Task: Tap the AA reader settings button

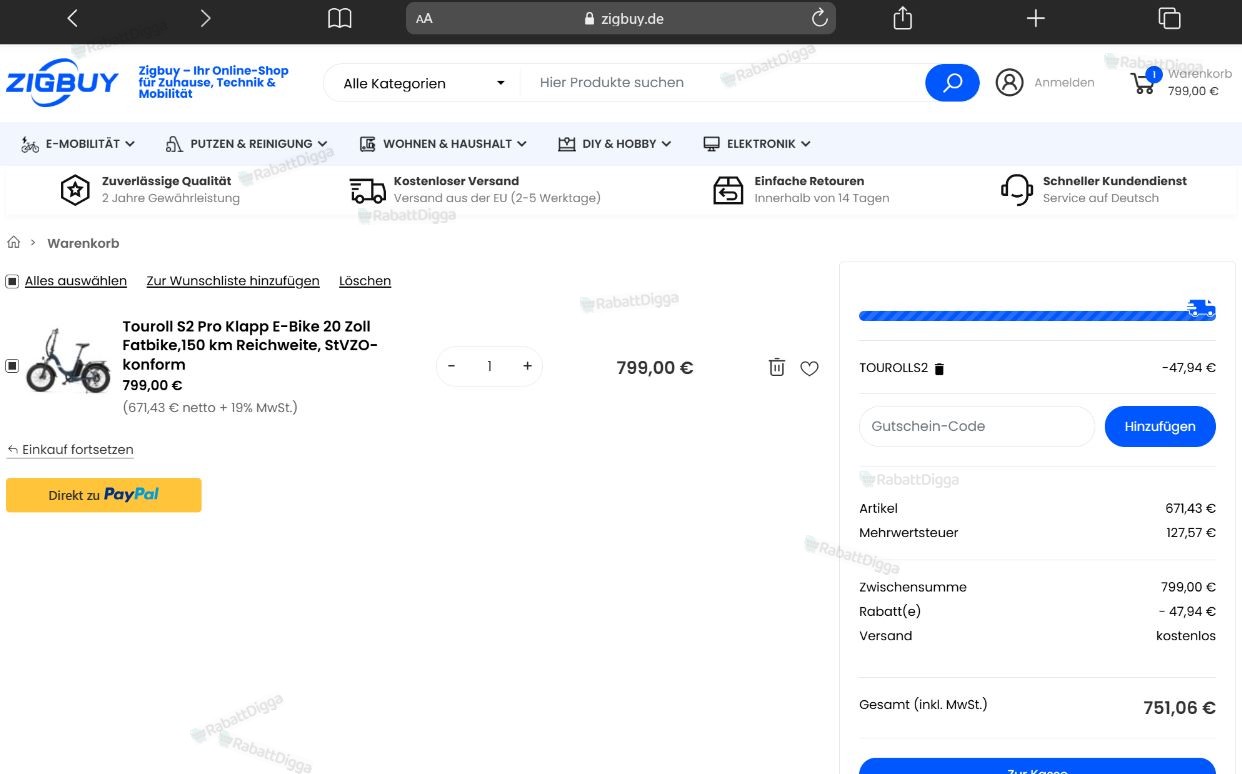Action: click(x=424, y=18)
